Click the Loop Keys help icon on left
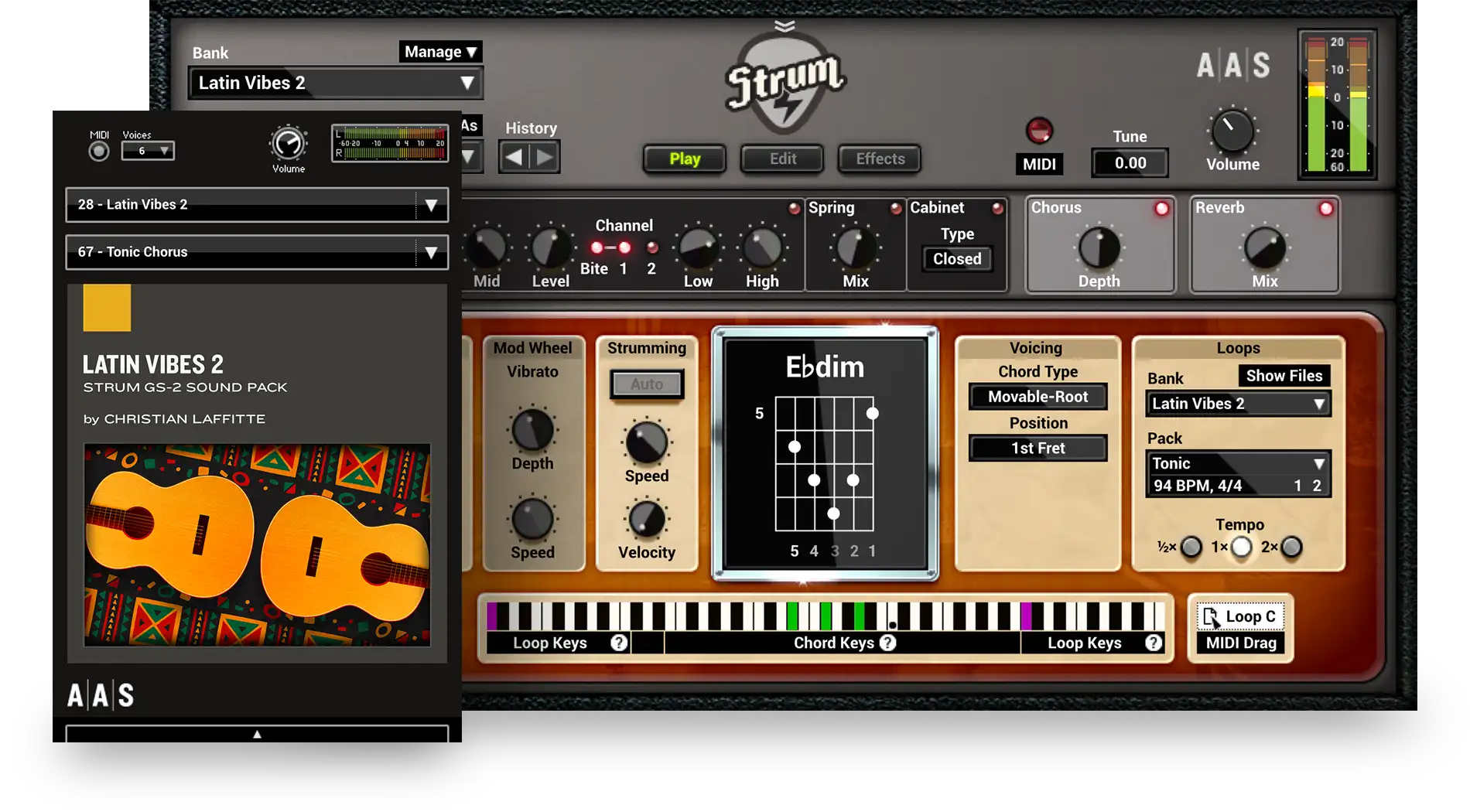The image size is (1470, 812). 618,643
